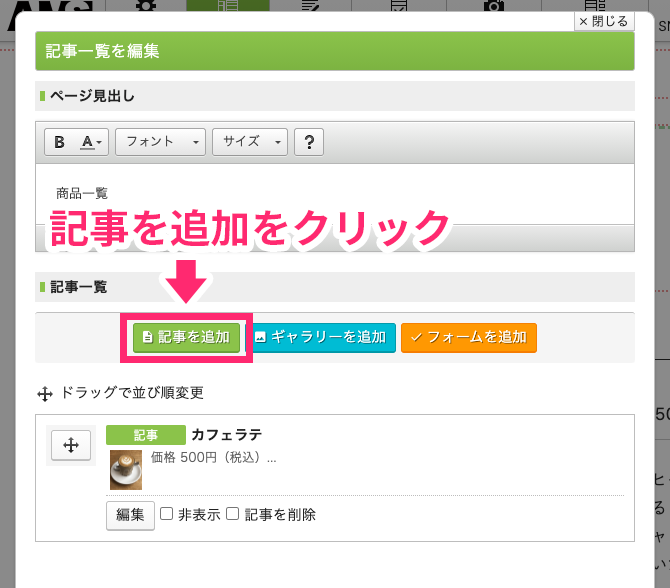Click the settings gear in top toolbar

(146, 7)
